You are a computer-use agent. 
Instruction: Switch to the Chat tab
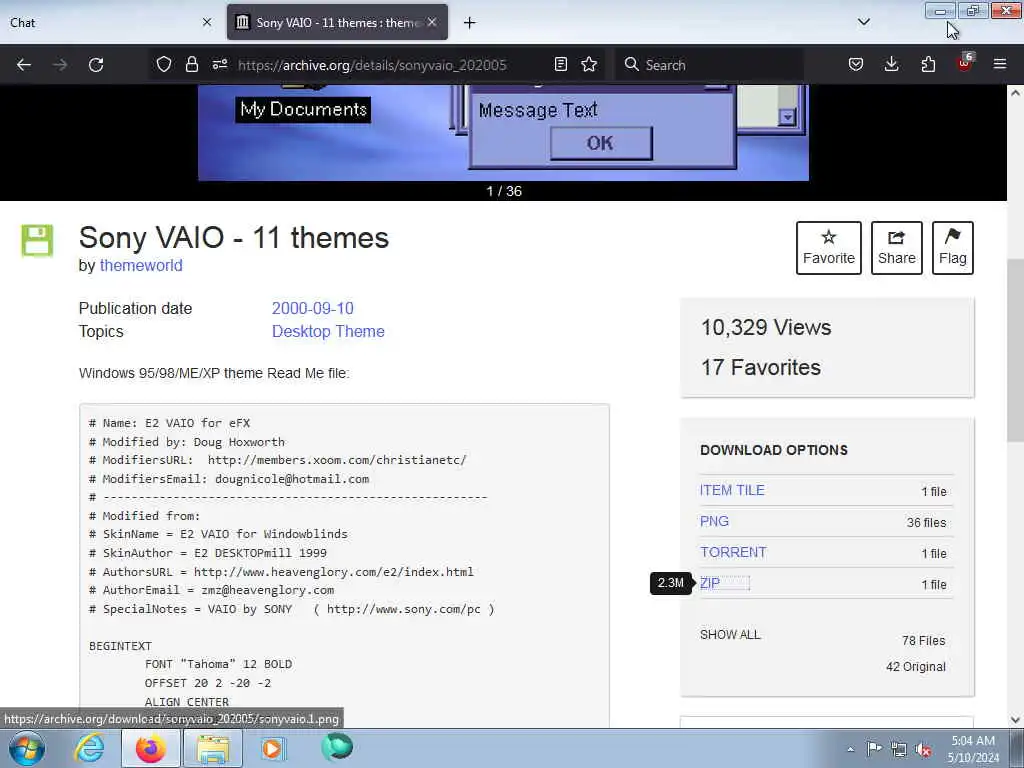(x=101, y=22)
